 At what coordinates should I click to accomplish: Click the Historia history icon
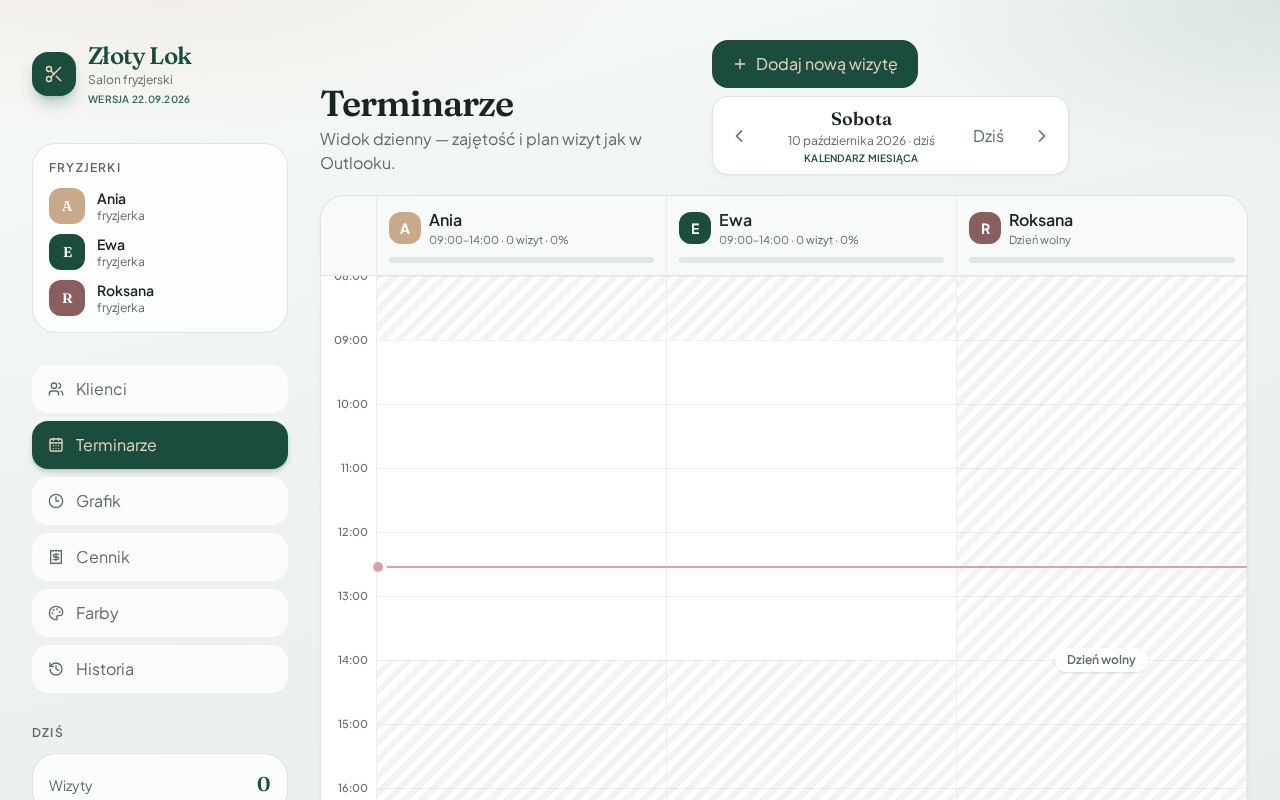(56, 669)
